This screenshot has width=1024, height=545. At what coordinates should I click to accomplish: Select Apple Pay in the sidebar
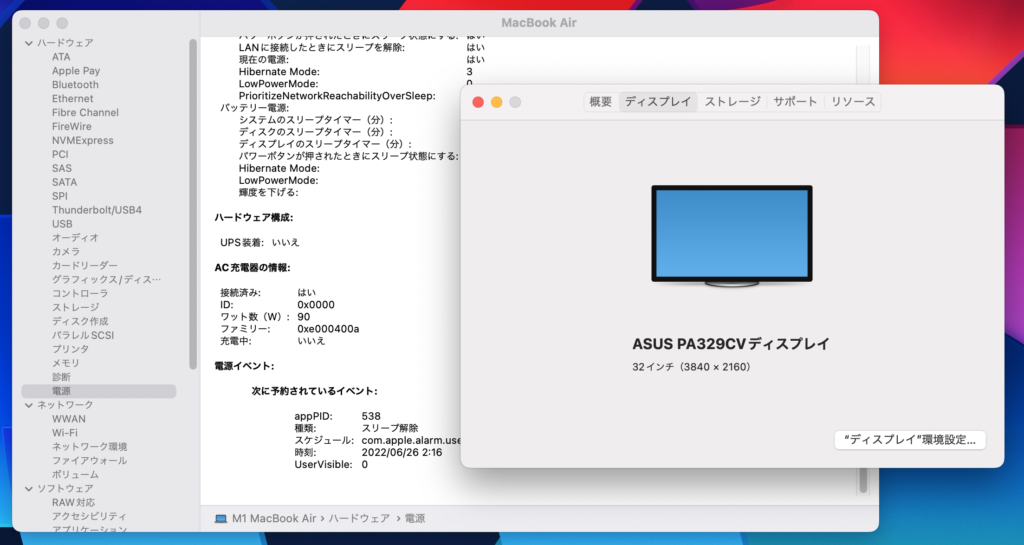[x=76, y=71]
